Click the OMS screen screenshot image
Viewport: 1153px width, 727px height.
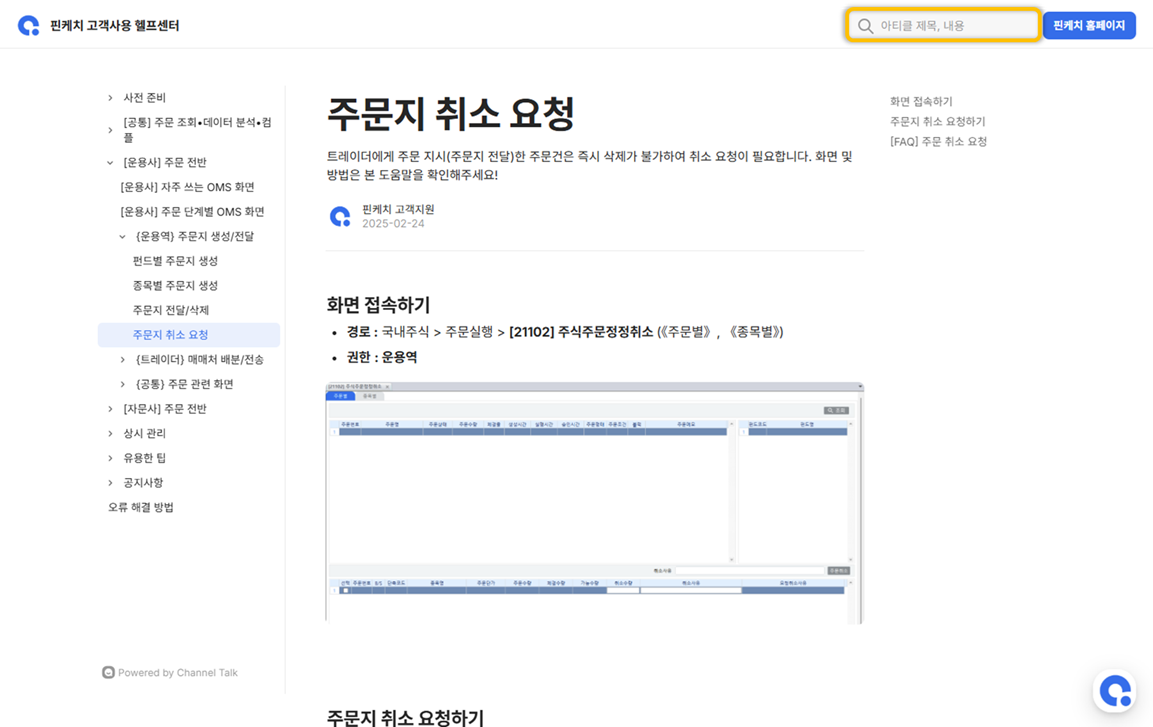[594, 502]
